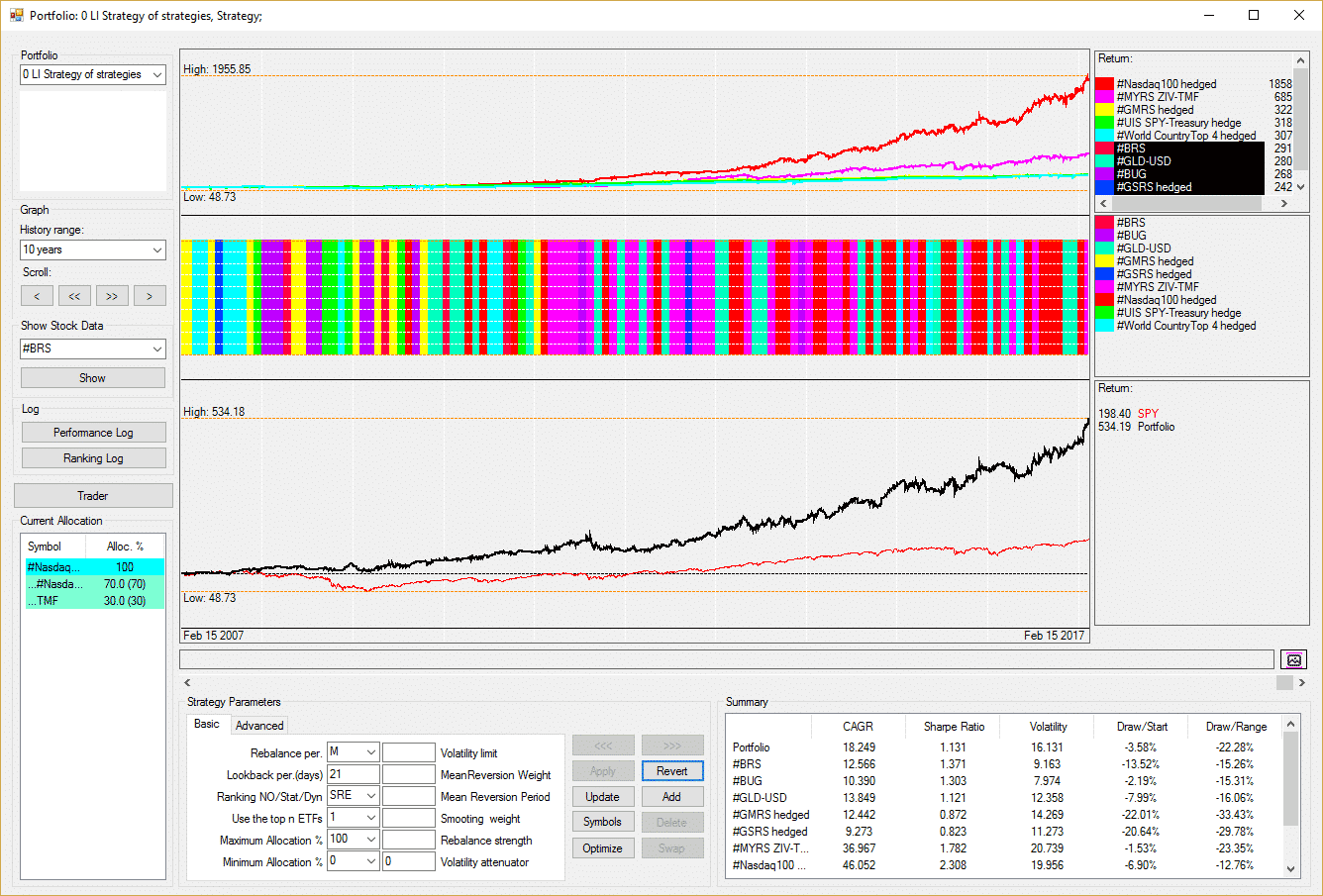The width and height of the screenshot is (1323, 896).
Task: Click the double right arrow scroll button
Action: [x=112, y=296]
